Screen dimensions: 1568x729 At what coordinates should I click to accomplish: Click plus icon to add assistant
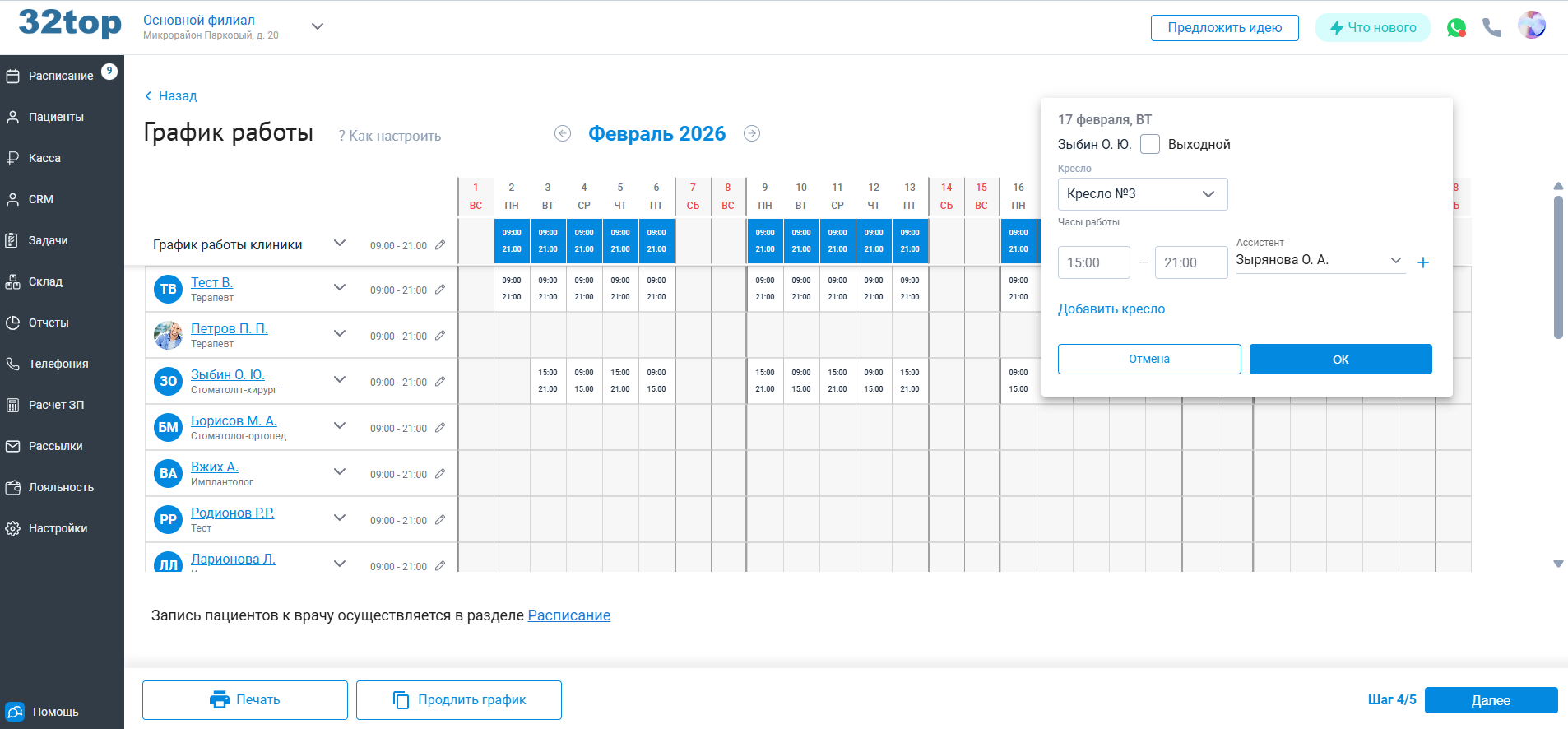[x=1423, y=262]
